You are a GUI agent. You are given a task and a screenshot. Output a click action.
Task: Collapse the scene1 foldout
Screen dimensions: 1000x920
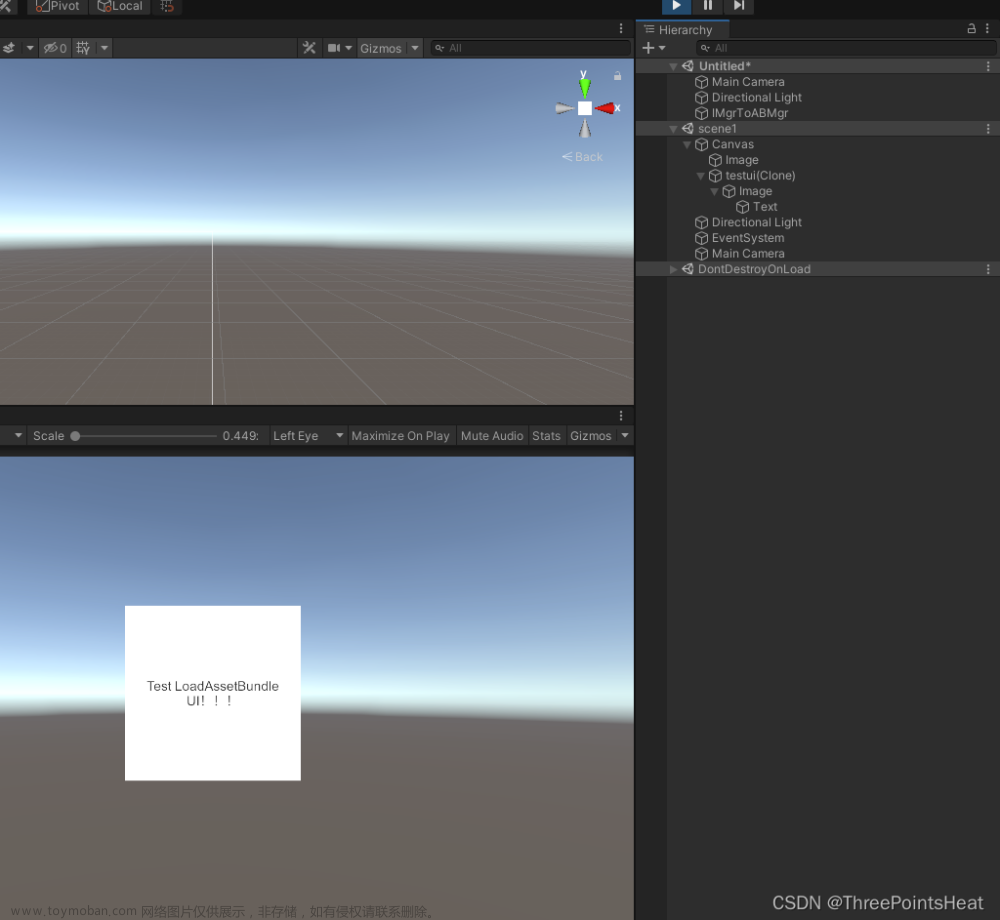click(x=673, y=129)
